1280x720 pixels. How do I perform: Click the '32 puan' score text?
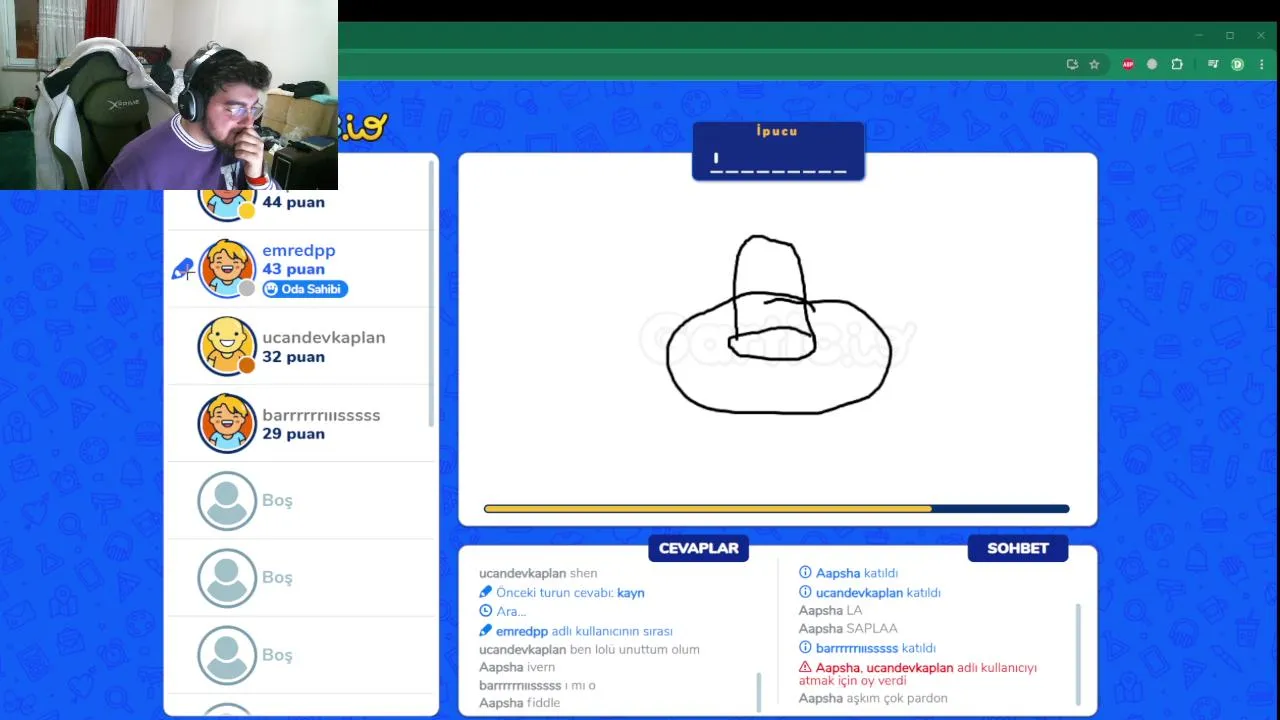293,357
